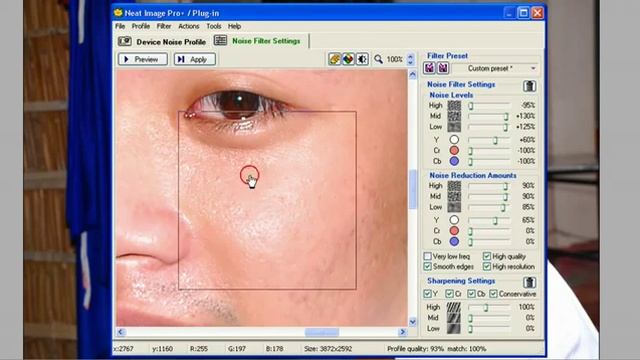This screenshot has height=360, width=640.
Task: Adjust Noise Levels Cr slider
Action: (489, 151)
